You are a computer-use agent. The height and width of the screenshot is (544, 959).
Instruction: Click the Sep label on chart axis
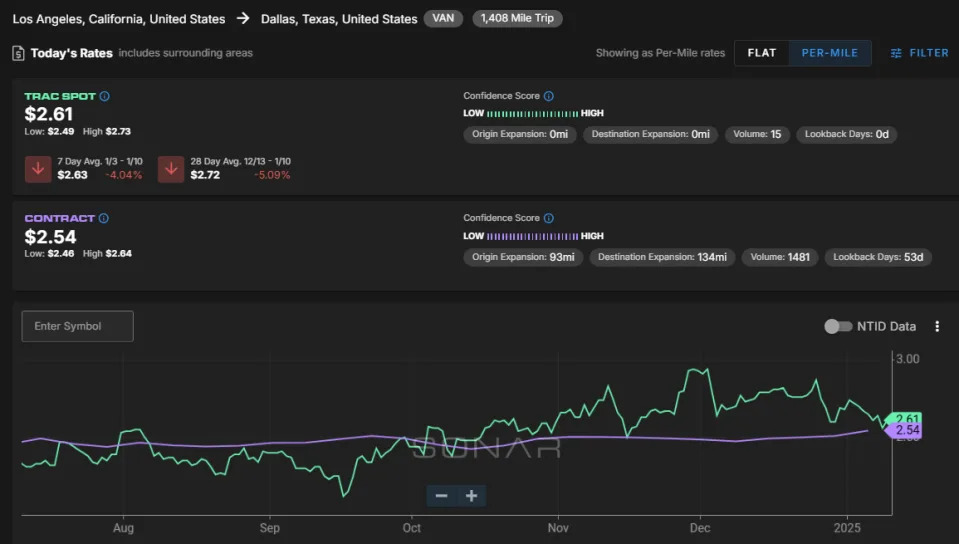click(x=270, y=527)
